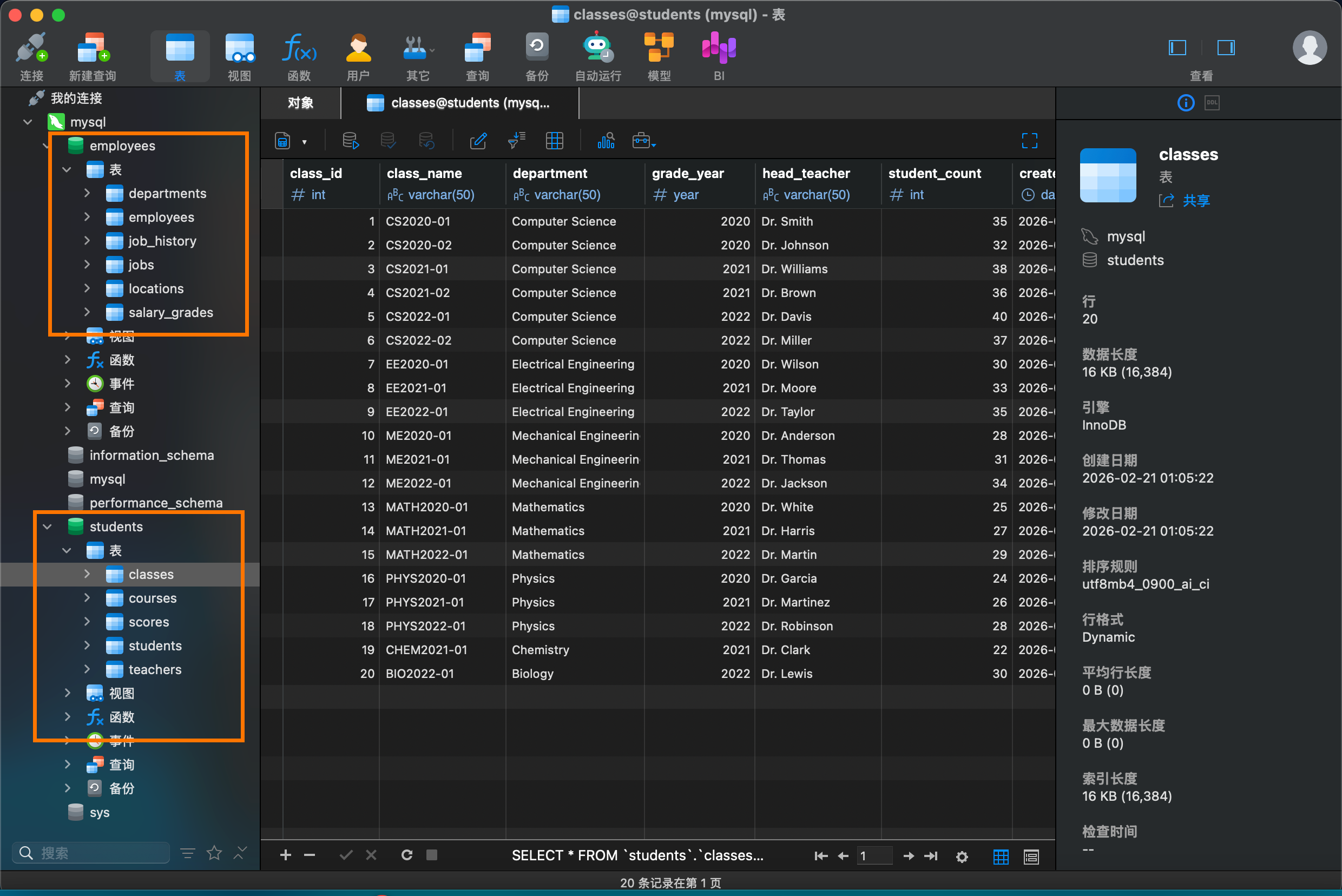
Task: Open the Backup tool in toolbar
Action: click(536, 50)
